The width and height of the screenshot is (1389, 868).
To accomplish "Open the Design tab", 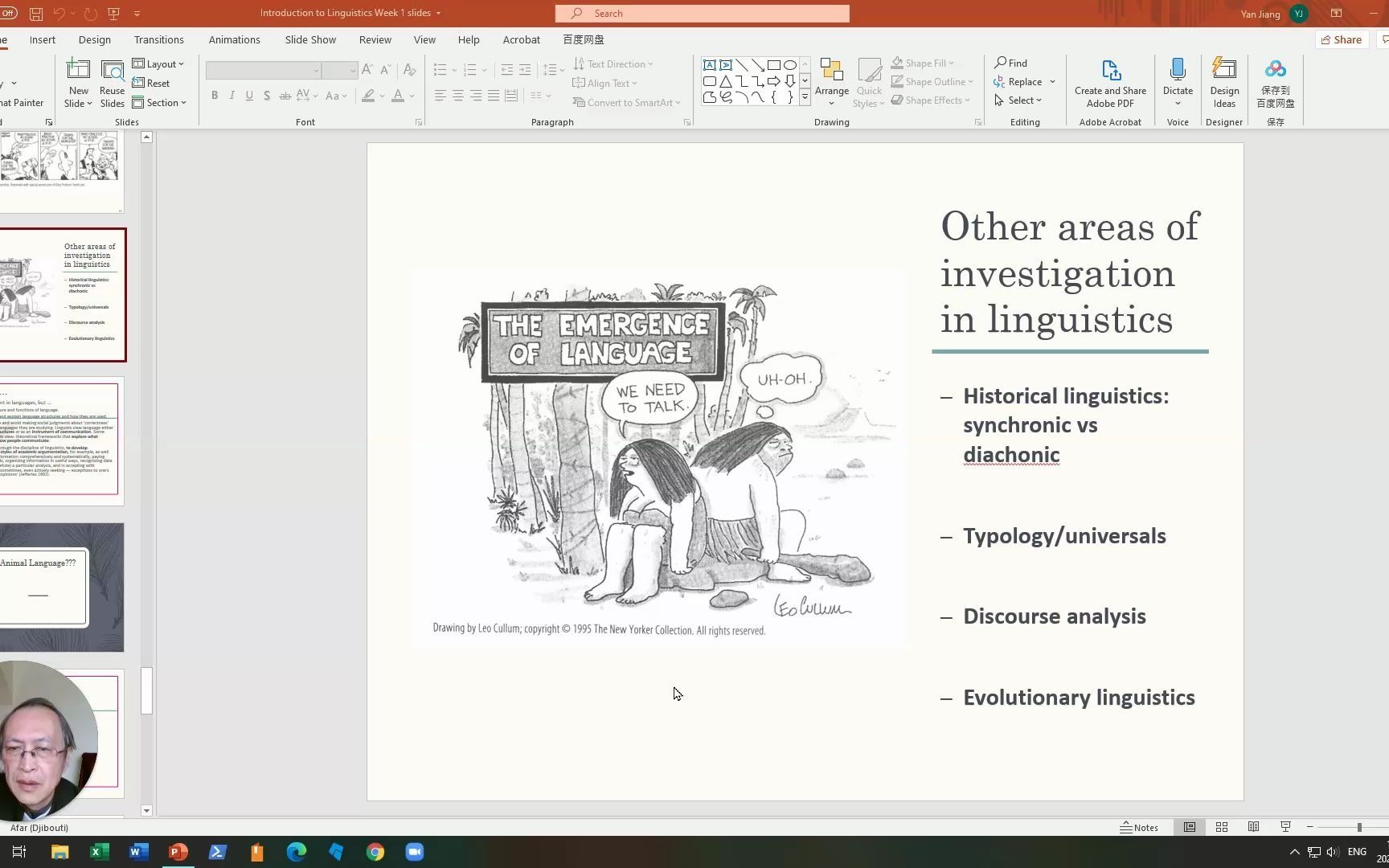I will tap(95, 39).
